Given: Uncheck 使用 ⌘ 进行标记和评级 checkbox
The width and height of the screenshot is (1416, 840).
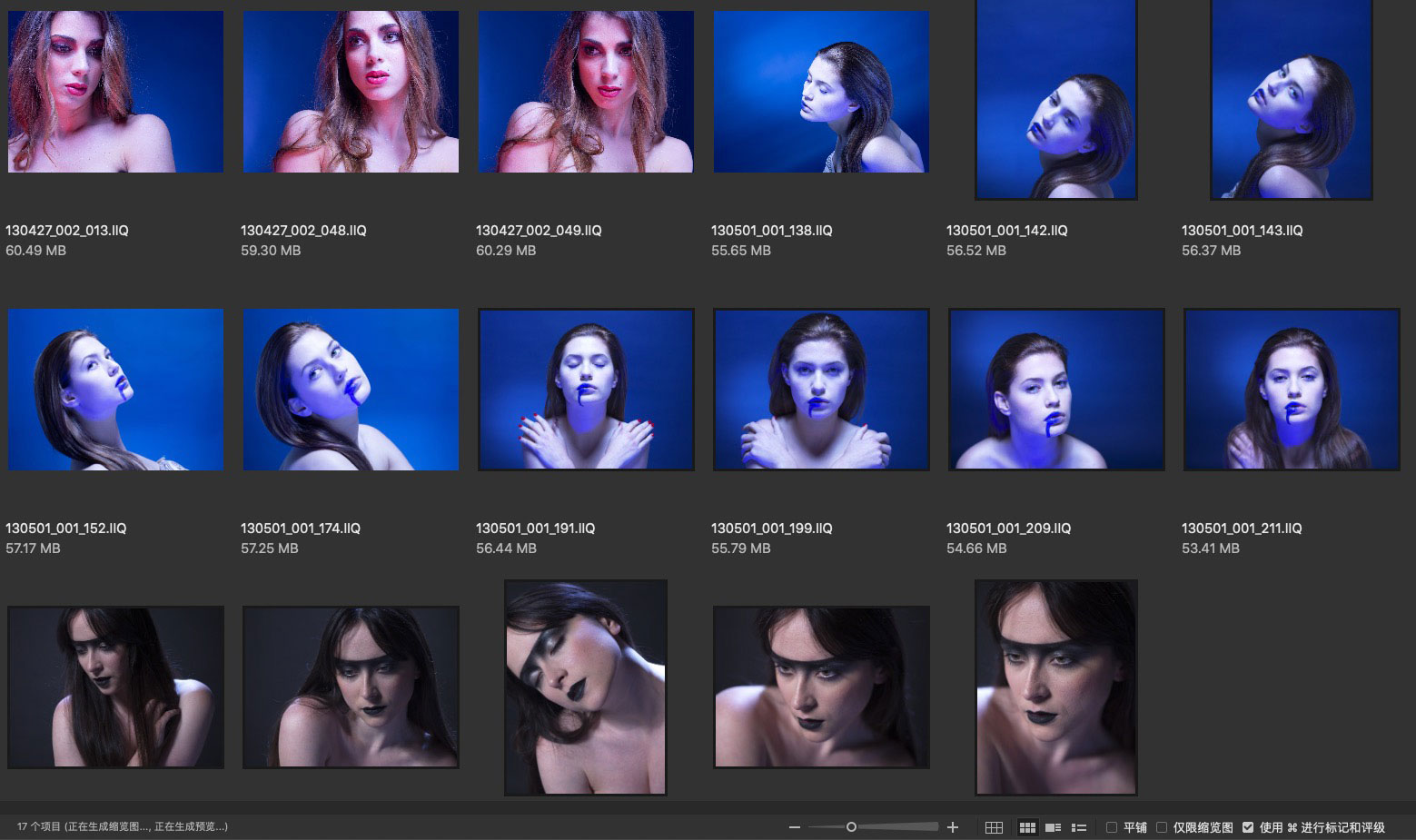Looking at the screenshot, I should pyautogui.click(x=1248, y=827).
